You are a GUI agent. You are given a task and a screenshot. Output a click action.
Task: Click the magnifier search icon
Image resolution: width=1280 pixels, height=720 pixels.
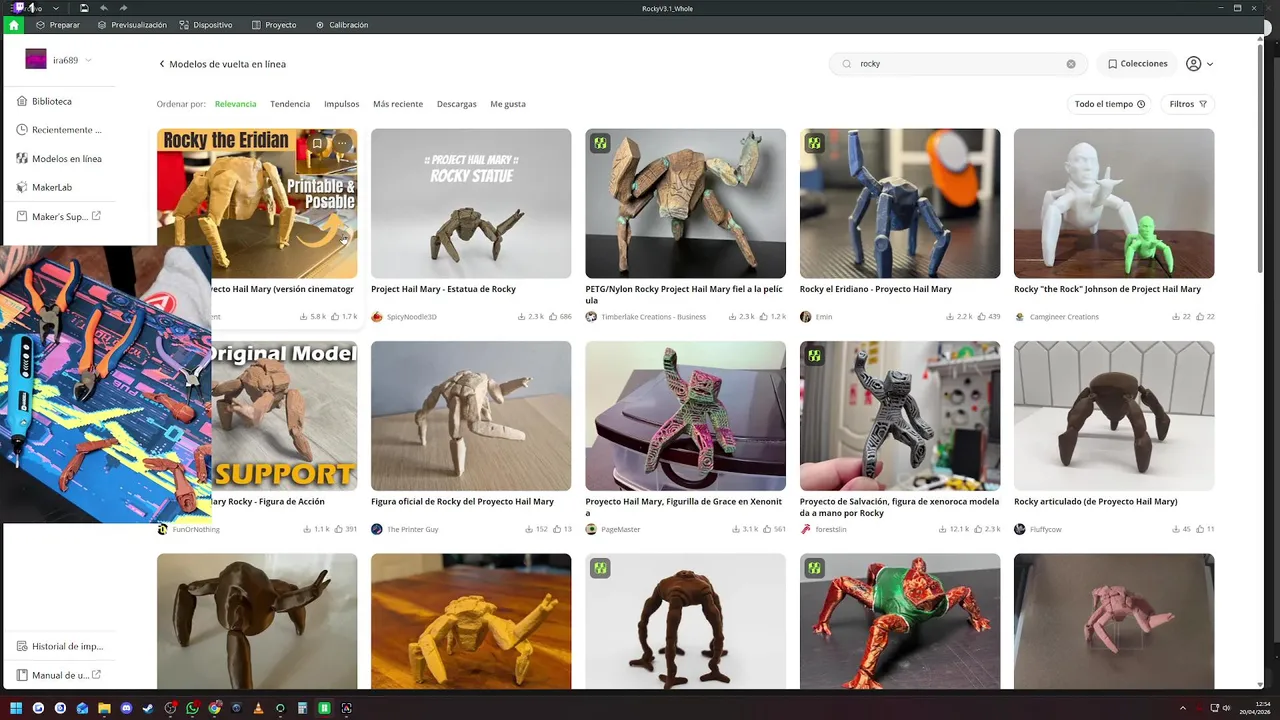[x=847, y=64]
